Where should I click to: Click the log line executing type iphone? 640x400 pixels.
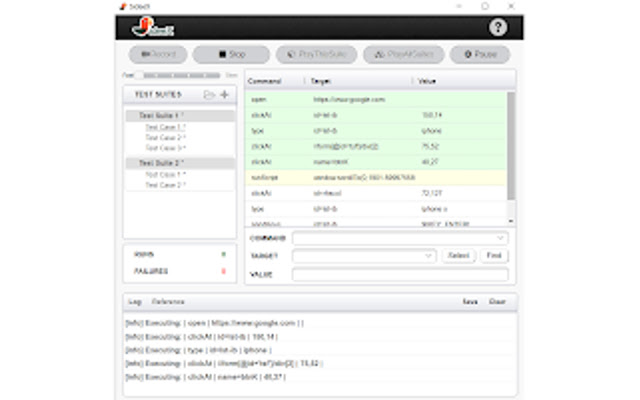pos(198,350)
